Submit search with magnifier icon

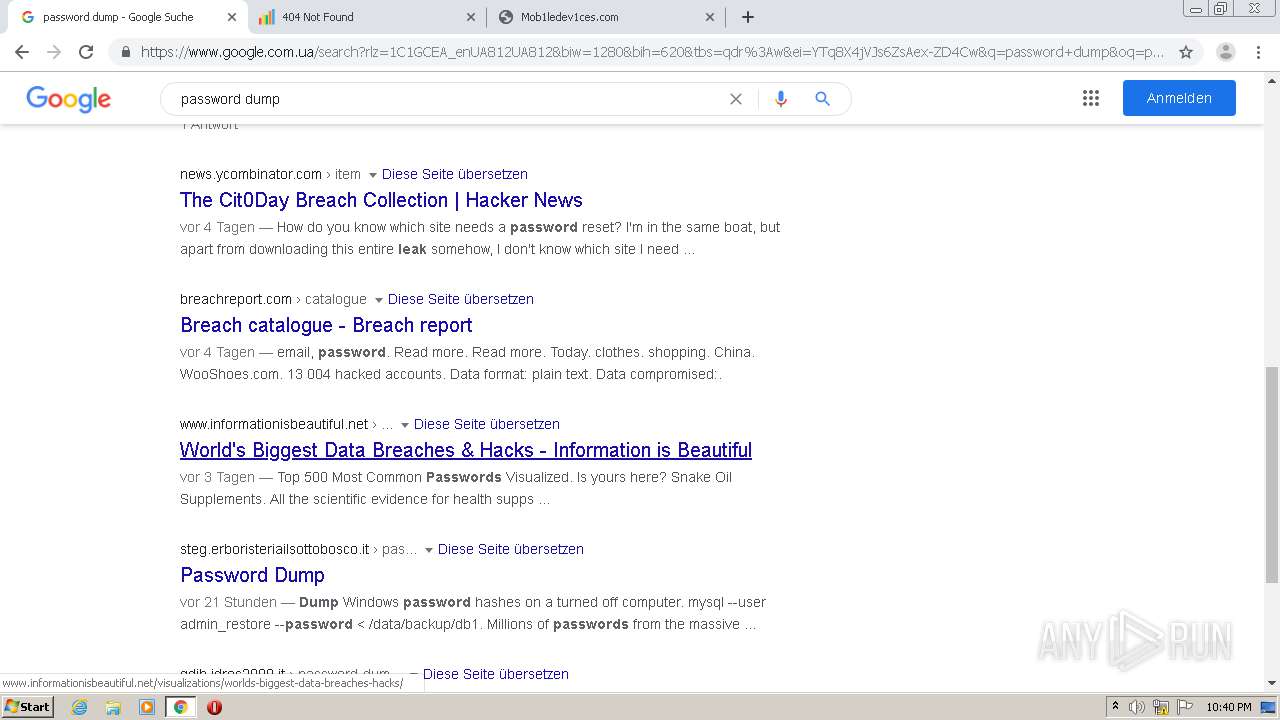point(822,99)
